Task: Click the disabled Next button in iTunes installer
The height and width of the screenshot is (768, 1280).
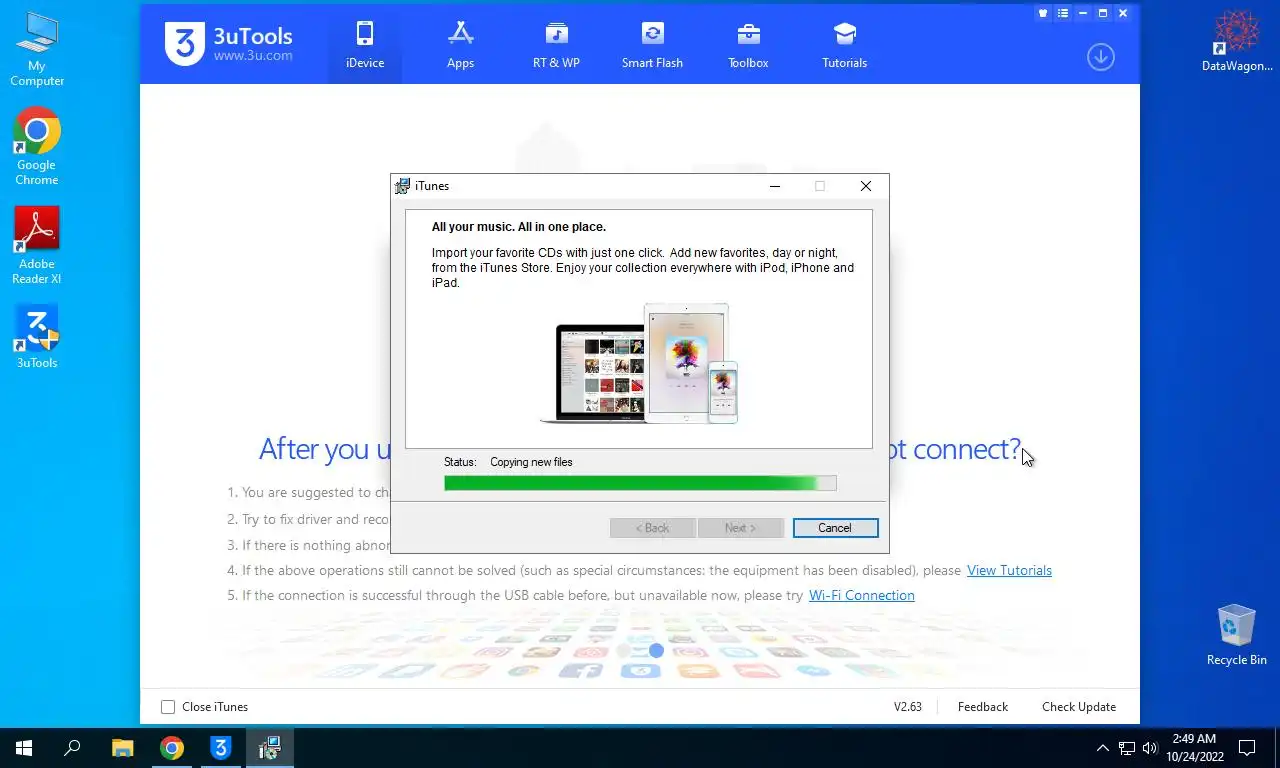Action: tap(740, 528)
